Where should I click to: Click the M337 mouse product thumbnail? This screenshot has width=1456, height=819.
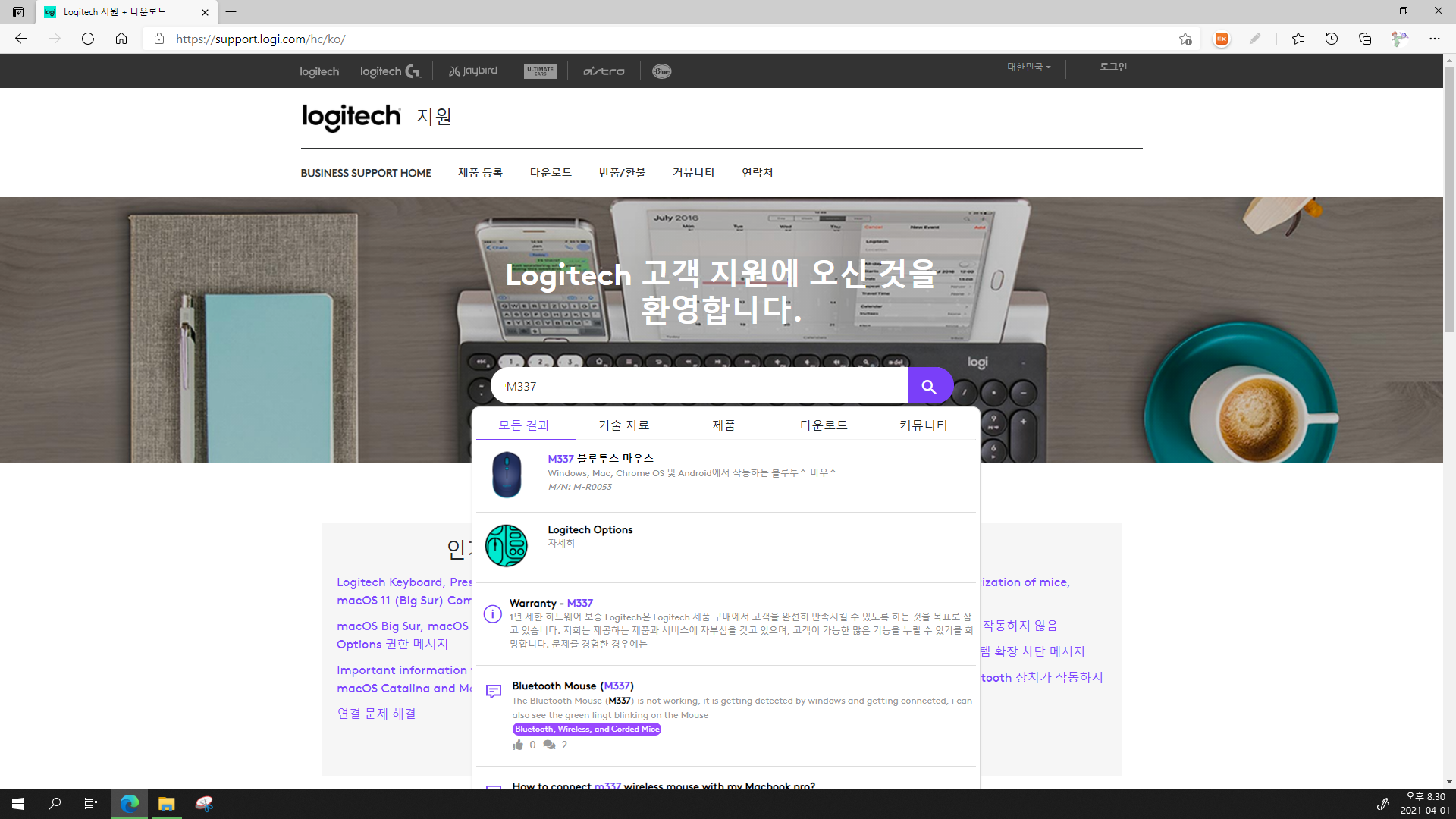click(x=506, y=474)
